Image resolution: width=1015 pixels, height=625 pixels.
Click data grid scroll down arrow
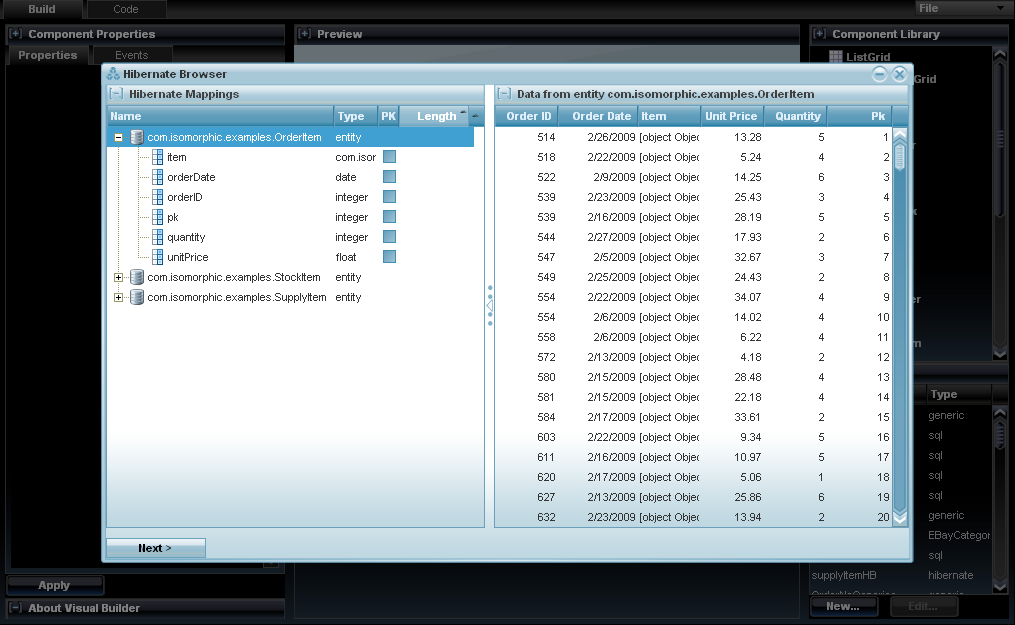coord(900,519)
